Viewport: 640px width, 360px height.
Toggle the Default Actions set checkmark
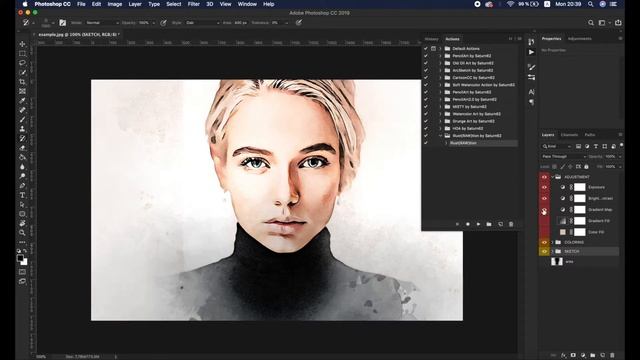coord(426,49)
